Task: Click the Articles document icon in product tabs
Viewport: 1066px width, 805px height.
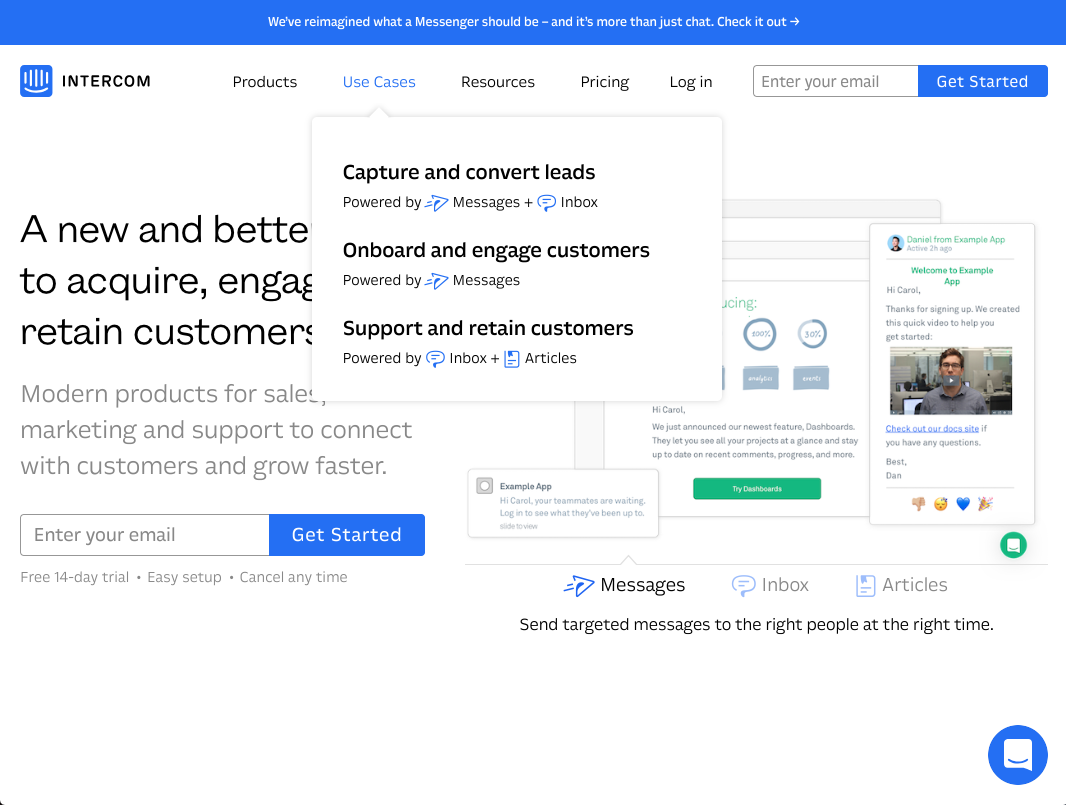Action: click(865, 585)
